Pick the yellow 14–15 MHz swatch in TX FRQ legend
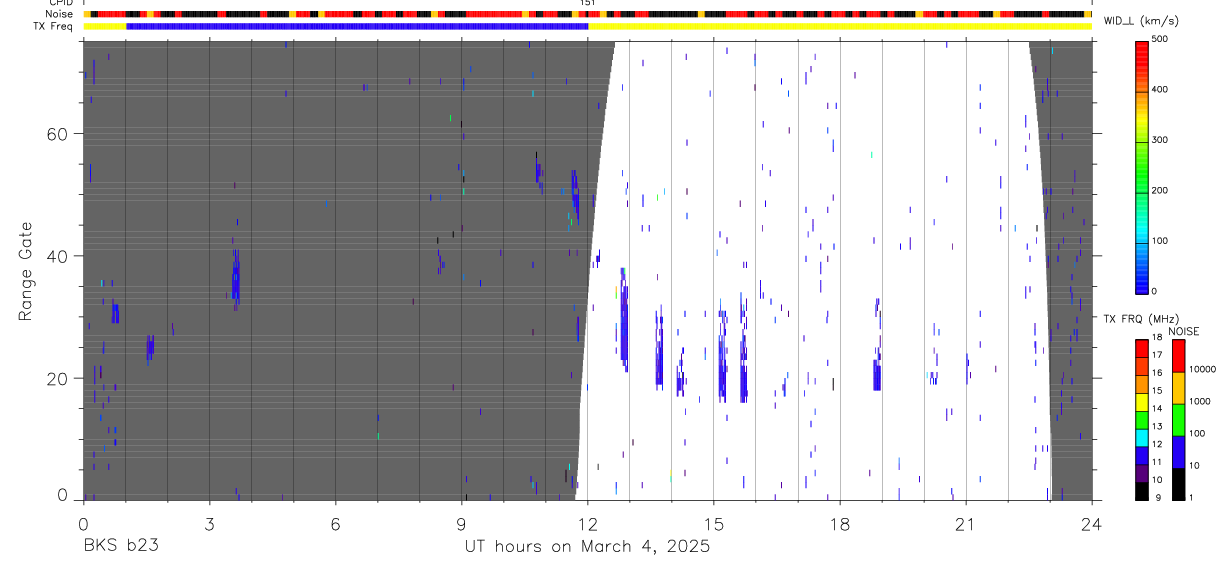Image resolution: width=1228 pixels, height=567 pixels. [1141, 400]
